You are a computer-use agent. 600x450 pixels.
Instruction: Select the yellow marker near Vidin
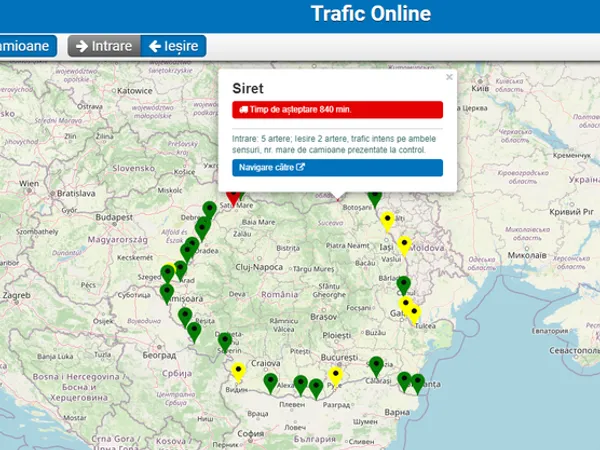(238, 371)
